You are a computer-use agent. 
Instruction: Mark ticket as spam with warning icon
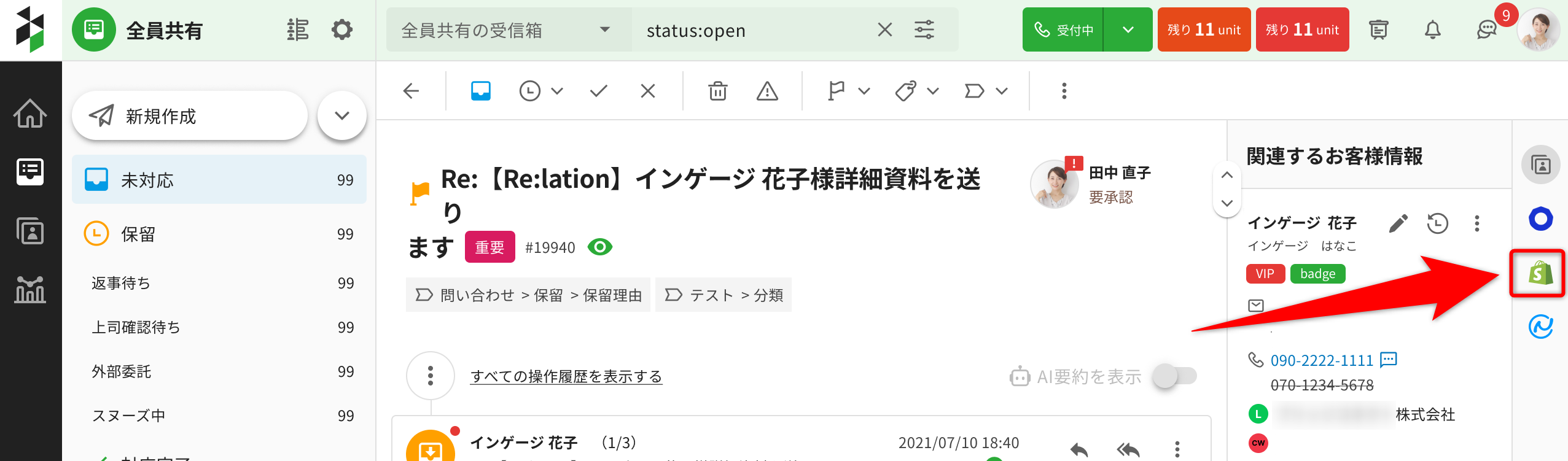point(767,91)
